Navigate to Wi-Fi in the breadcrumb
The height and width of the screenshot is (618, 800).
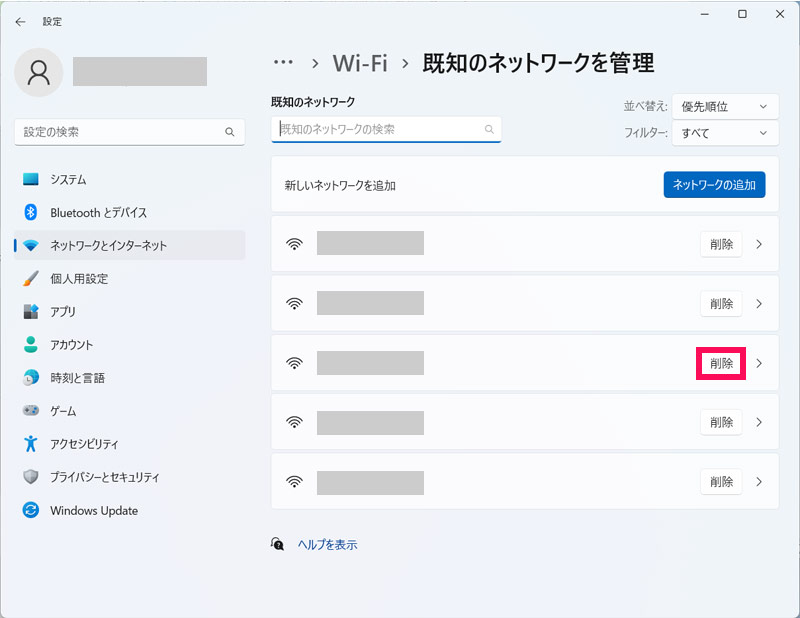(360, 63)
